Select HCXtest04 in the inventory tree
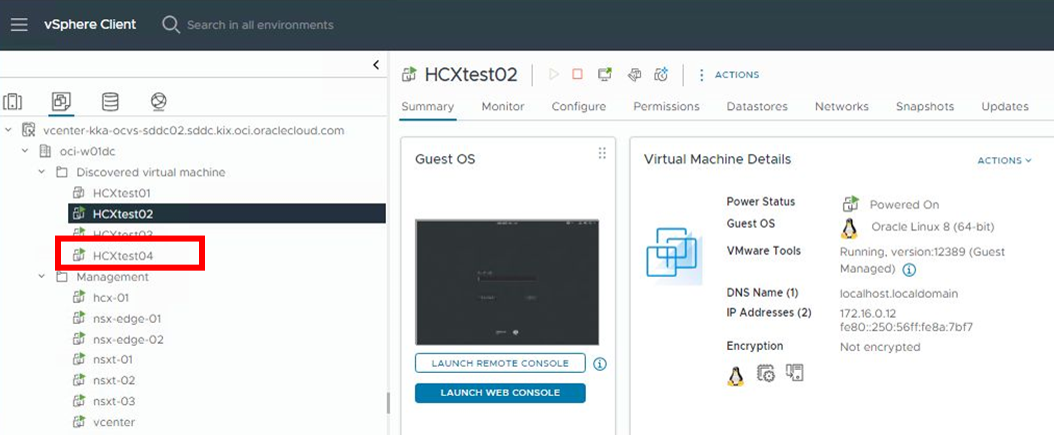The image size is (1054, 435). click(122, 256)
